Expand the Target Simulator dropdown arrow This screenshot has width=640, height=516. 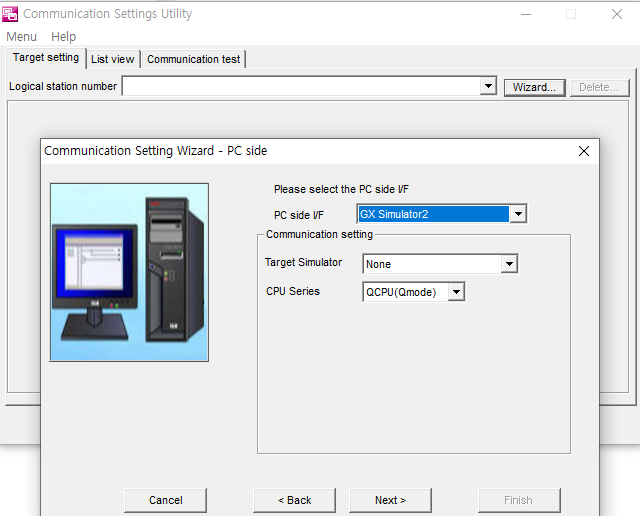[x=509, y=264]
